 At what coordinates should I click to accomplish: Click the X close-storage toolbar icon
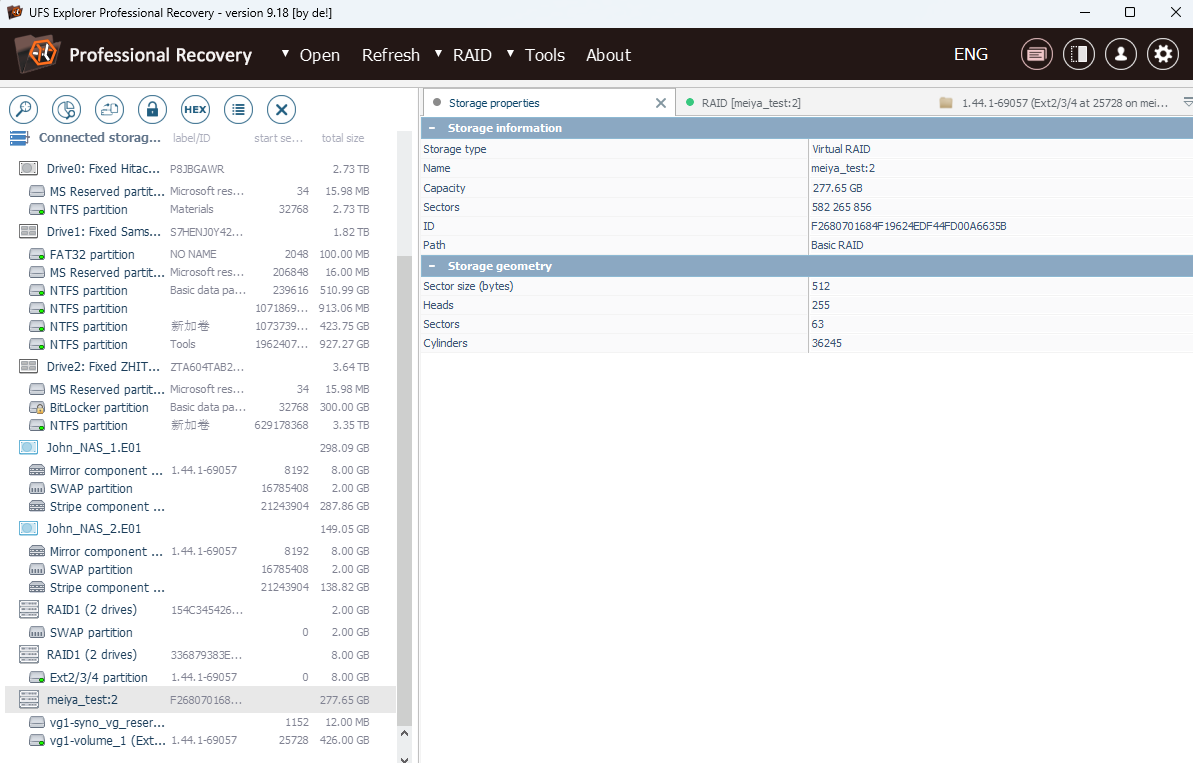pyautogui.click(x=281, y=109)
